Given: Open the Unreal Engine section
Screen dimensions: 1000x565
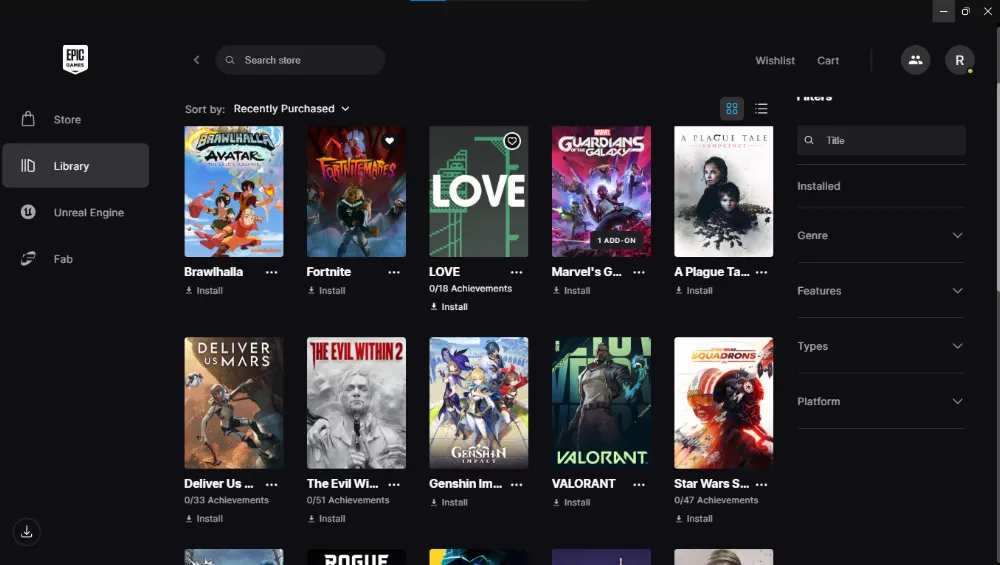Looking at the screenshot, I should (75, 212).
